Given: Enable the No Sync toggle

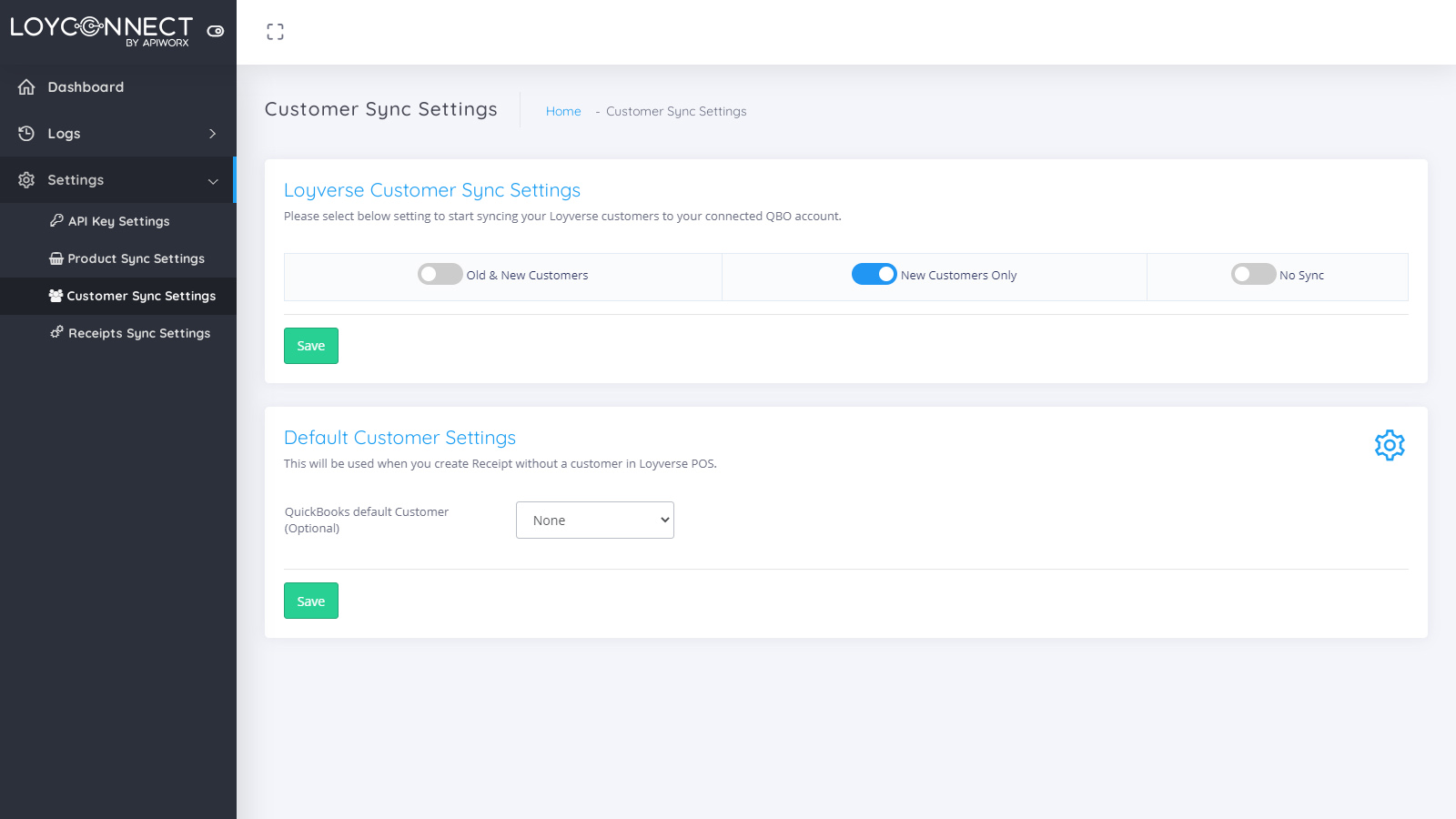Looking at the screenshot, I should [x=1254, y=274].
